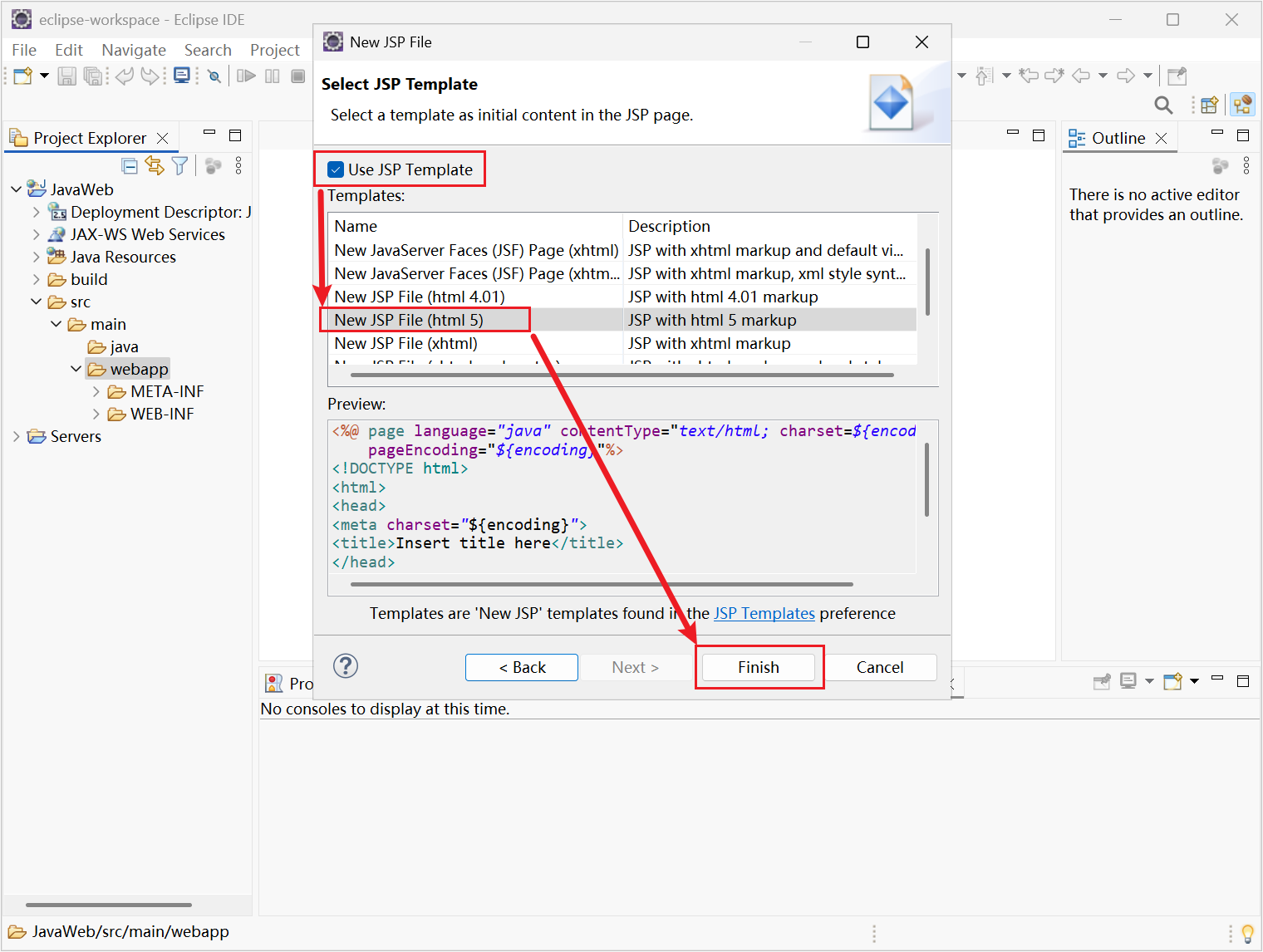The height and width of the screenshot is (952, 1263).
Task: Open the Search menu
Action: click(208, 50)
